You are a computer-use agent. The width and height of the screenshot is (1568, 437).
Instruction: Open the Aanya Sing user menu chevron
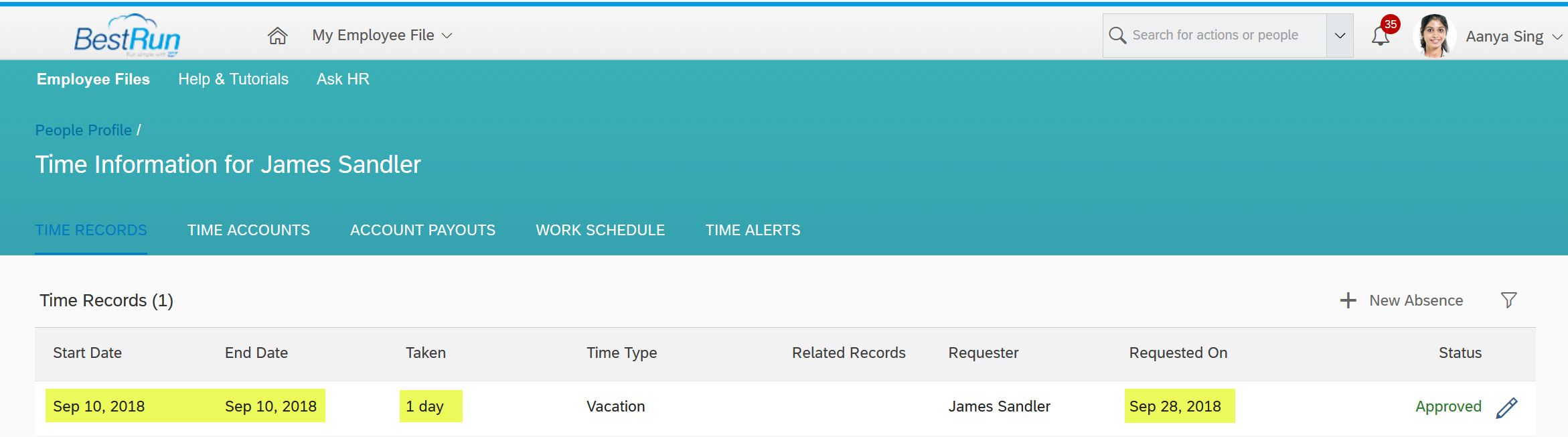(1557, 37)
